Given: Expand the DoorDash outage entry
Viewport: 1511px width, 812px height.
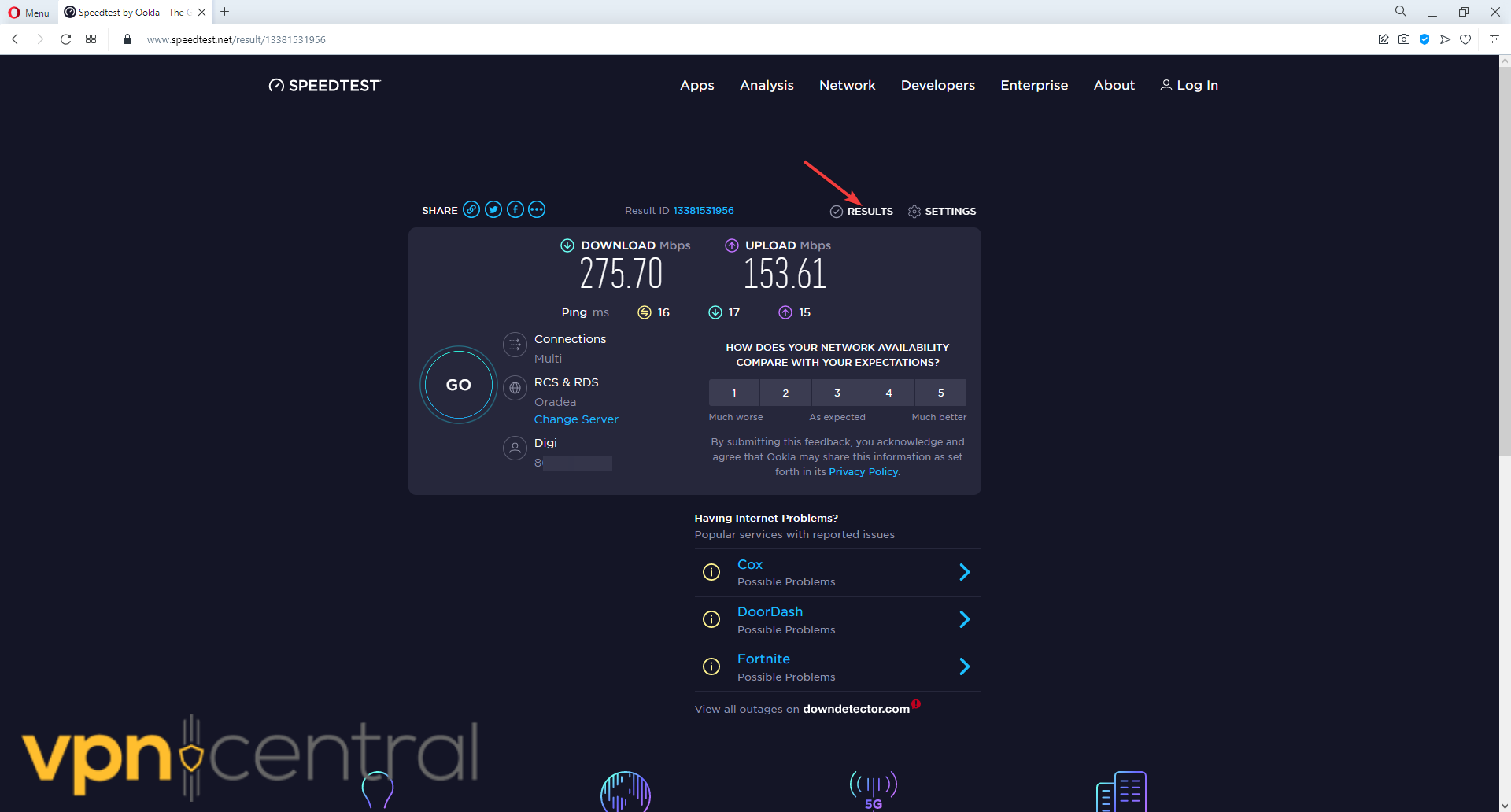Looking at the screenshot, I should [x=964, y=620].
